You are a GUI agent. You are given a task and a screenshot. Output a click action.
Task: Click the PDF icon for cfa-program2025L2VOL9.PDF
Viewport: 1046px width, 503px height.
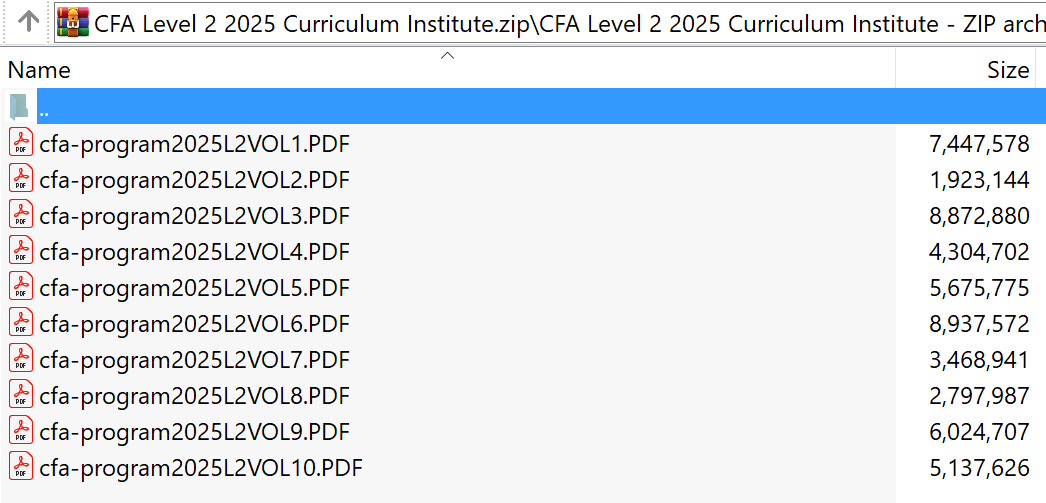(x=21, y=431)
